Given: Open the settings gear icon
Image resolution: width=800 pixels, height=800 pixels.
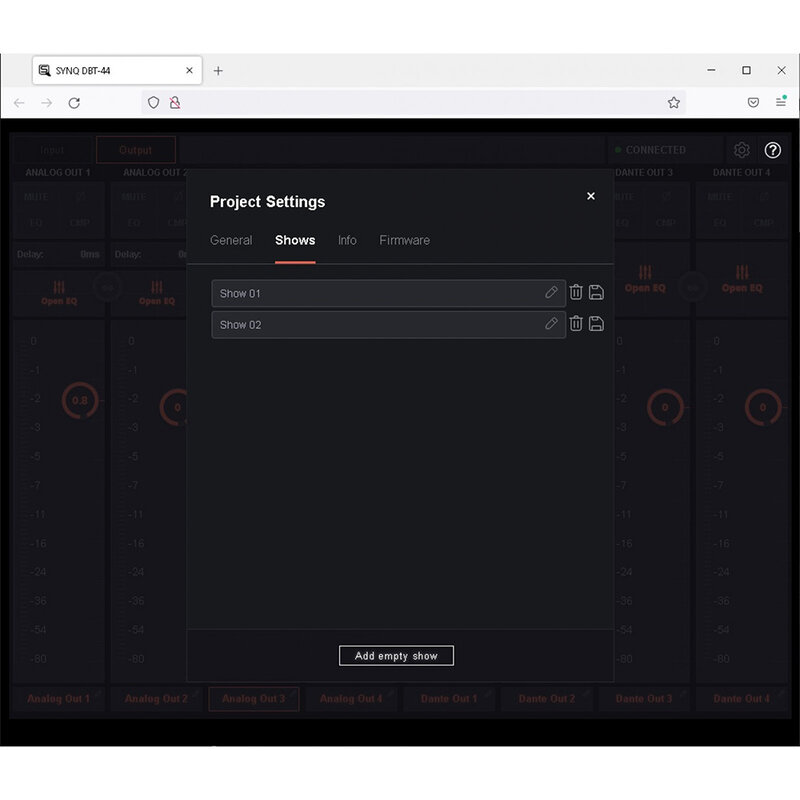Looking at the screenshot, I should (741, 150).
